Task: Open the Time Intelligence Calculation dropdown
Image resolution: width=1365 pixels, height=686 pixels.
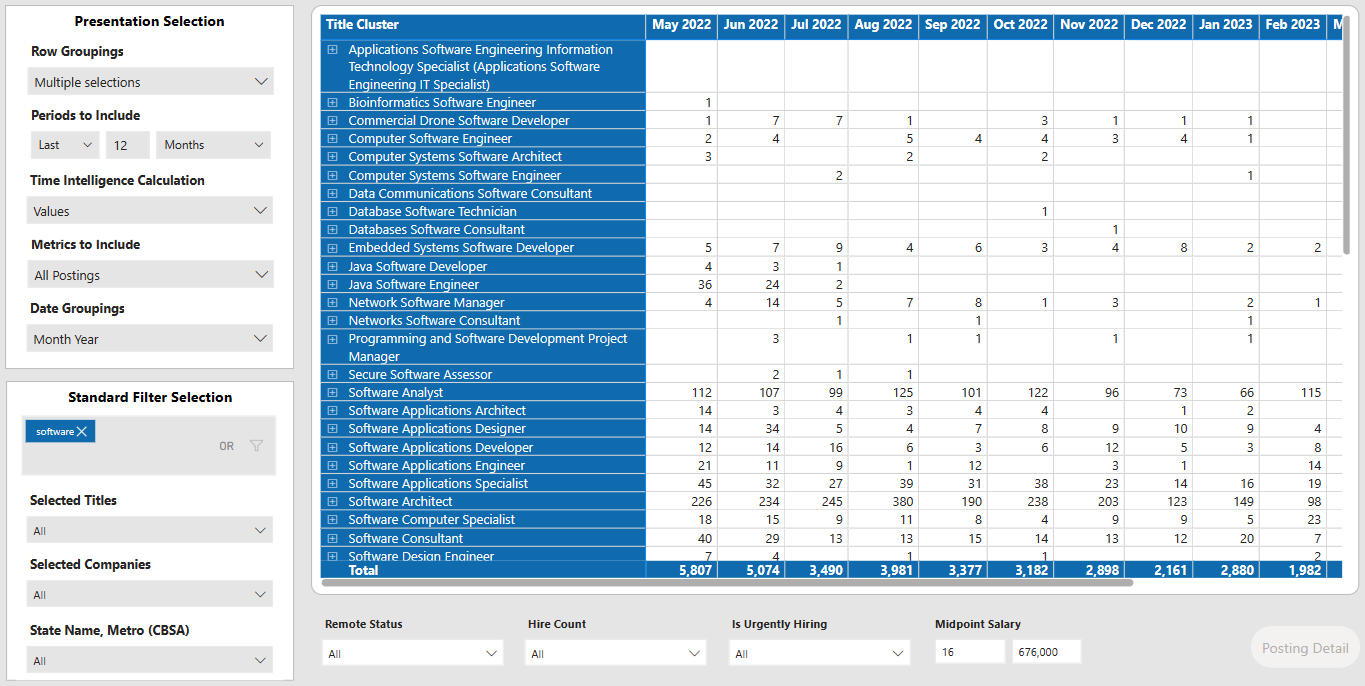Action: click(150, 210)
